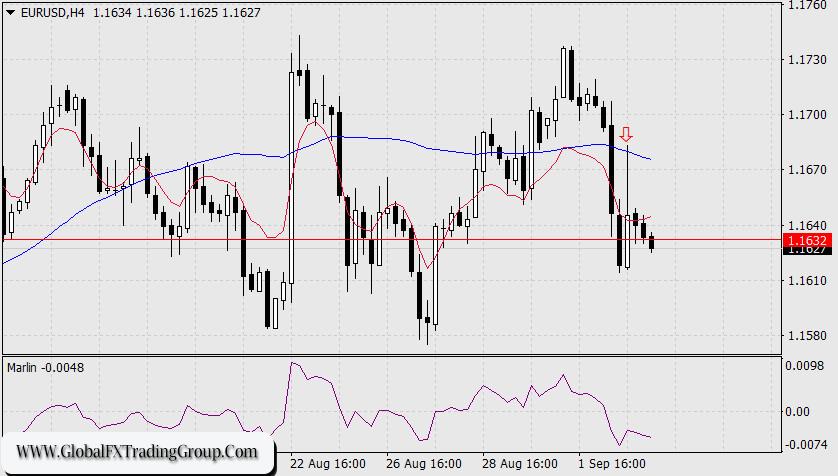Click the red 1.1632 price tag

click(806, 240)
